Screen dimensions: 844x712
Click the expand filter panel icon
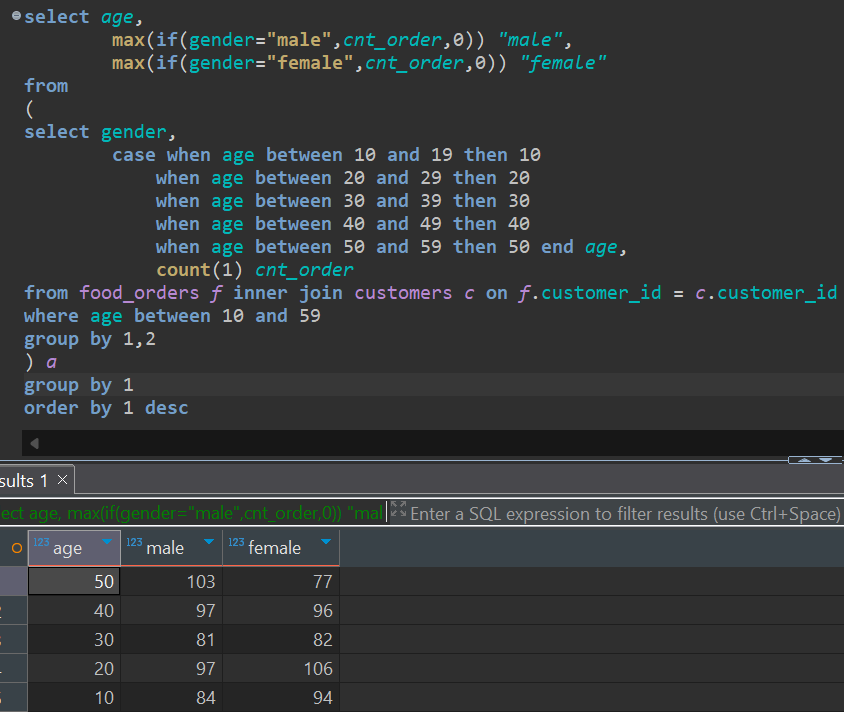tap(398, 509)
